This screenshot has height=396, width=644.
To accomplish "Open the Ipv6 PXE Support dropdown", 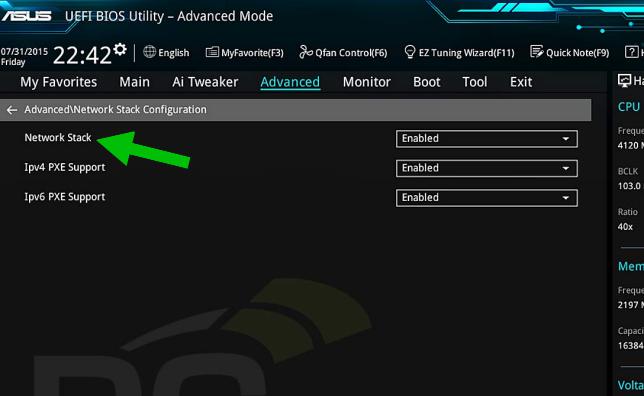I will [x=487, y=198].
